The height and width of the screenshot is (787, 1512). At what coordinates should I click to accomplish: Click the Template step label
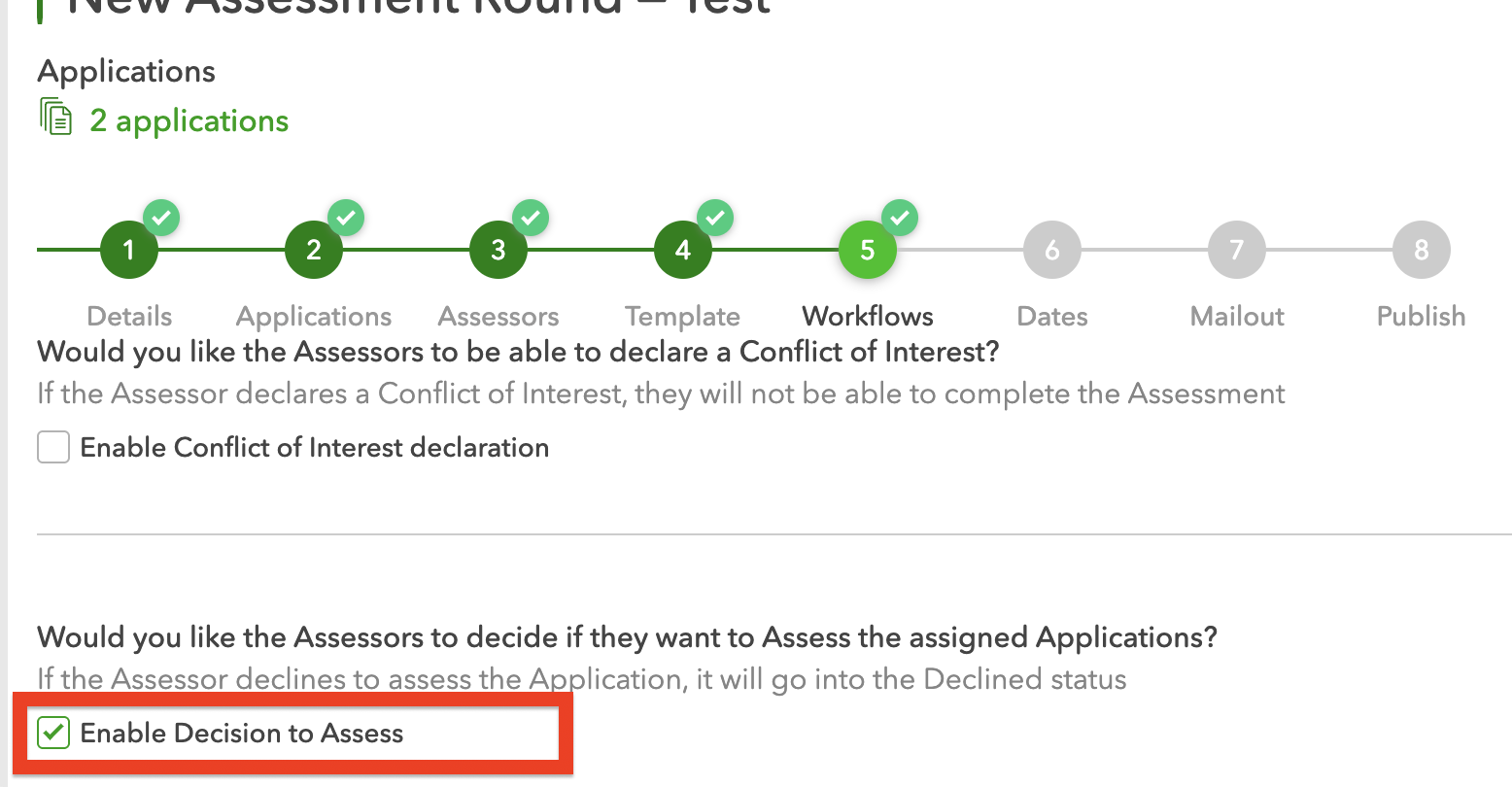click(682, 316)
